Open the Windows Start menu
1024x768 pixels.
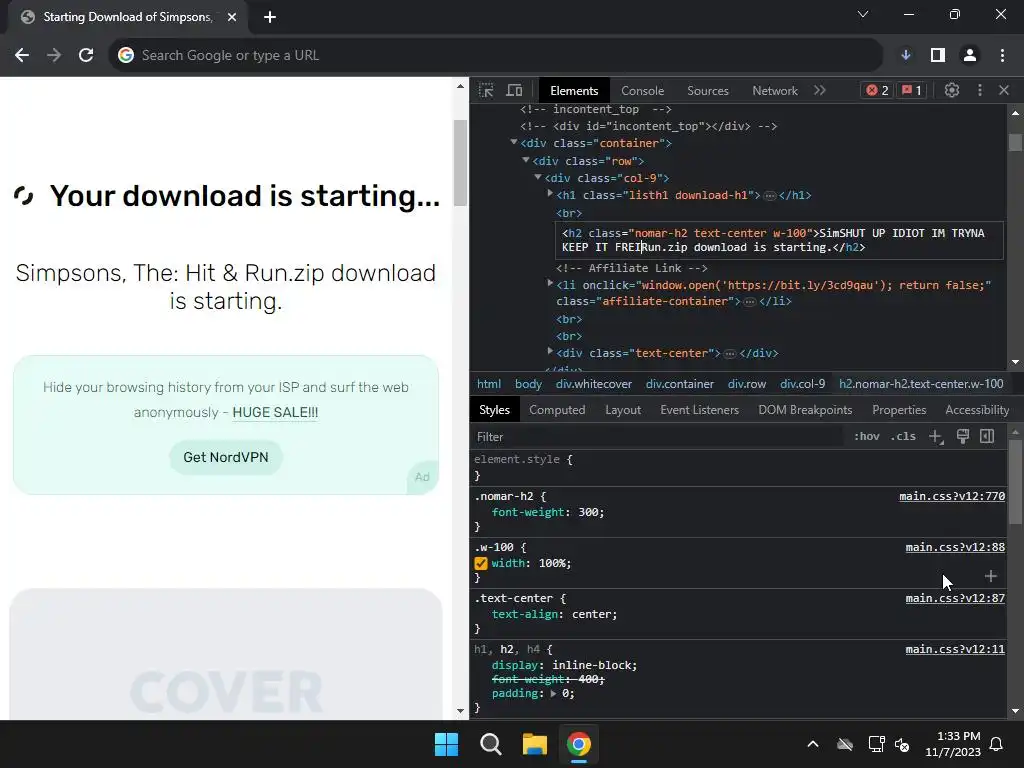(x=447, y=744)
